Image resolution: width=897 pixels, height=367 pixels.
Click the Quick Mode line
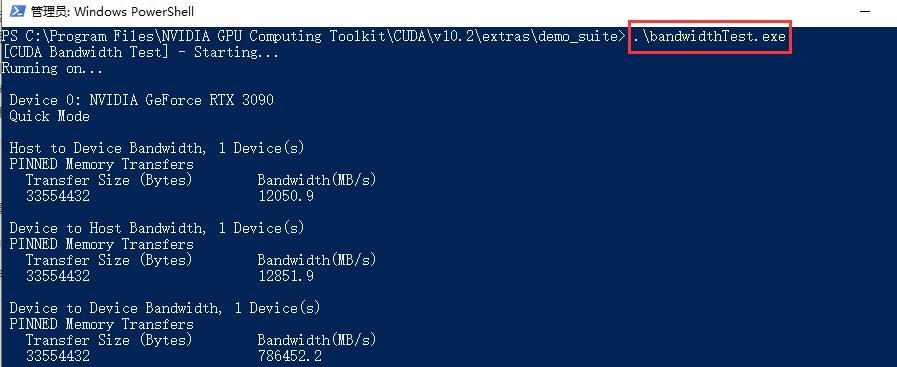click(x=50, y=117)
